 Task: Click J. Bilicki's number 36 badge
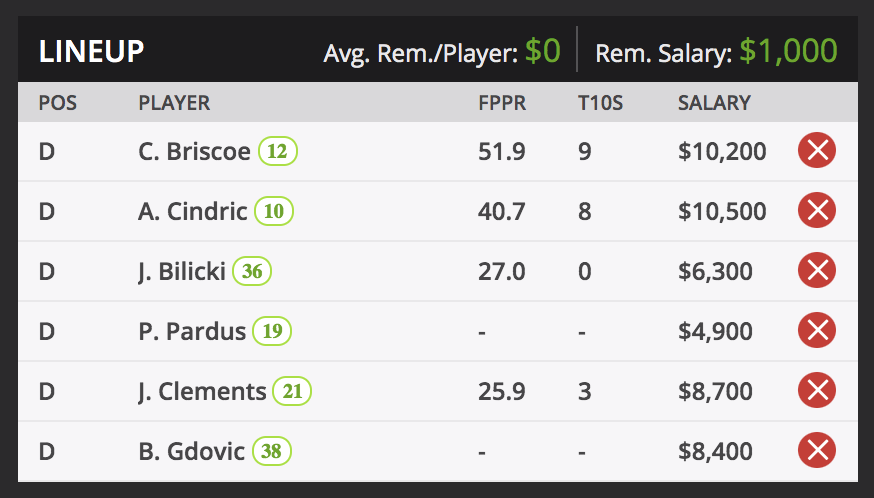click(252, 272)
